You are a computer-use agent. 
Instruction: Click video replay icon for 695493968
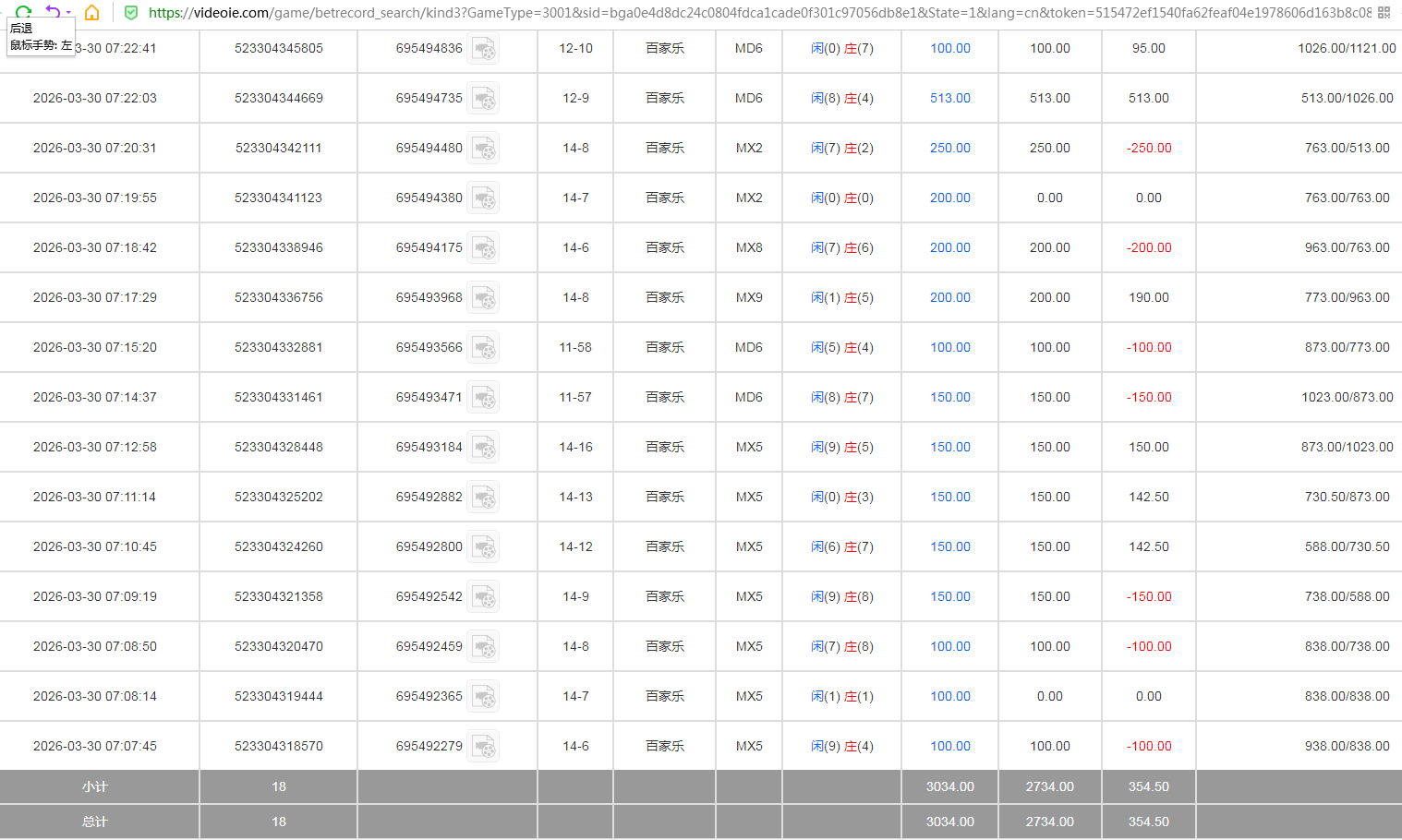pos(483,298)
